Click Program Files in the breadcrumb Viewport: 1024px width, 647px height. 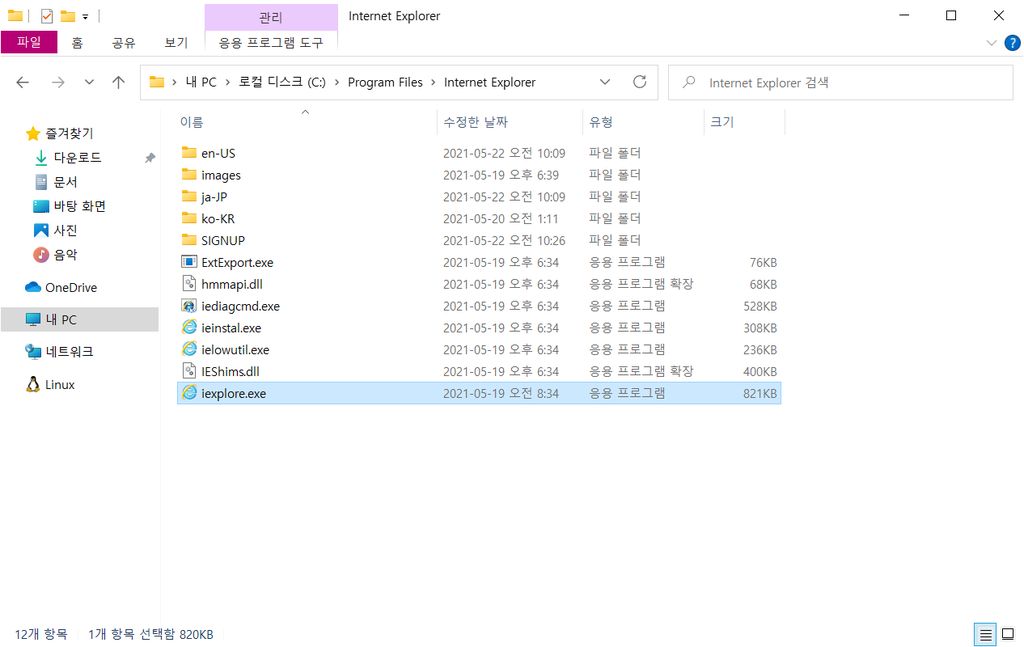point(385,82)
